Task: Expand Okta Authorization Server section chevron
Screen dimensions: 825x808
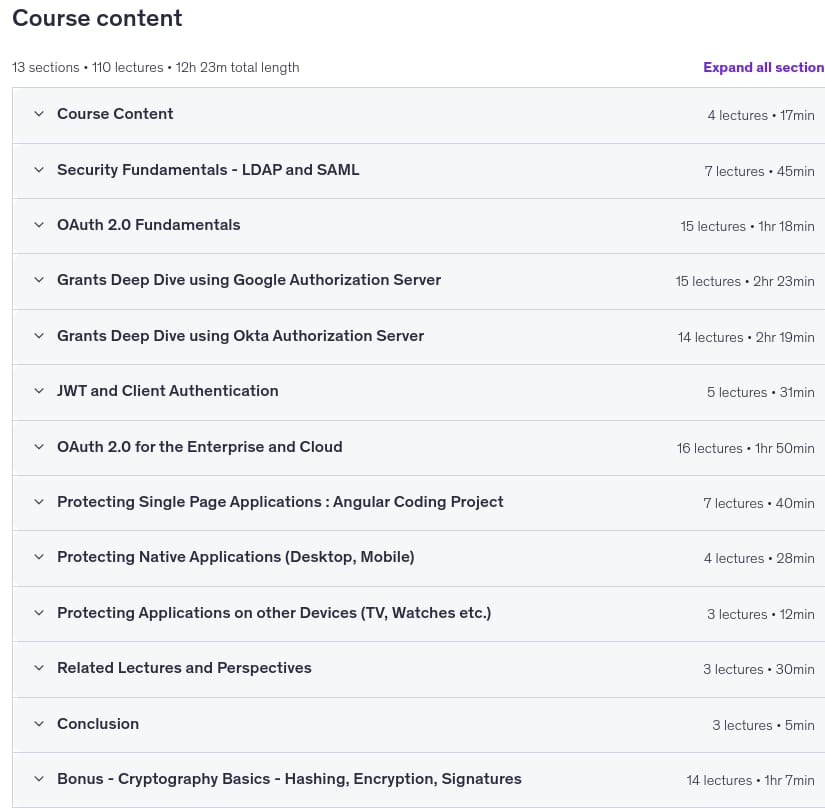Action: (39, 336)
